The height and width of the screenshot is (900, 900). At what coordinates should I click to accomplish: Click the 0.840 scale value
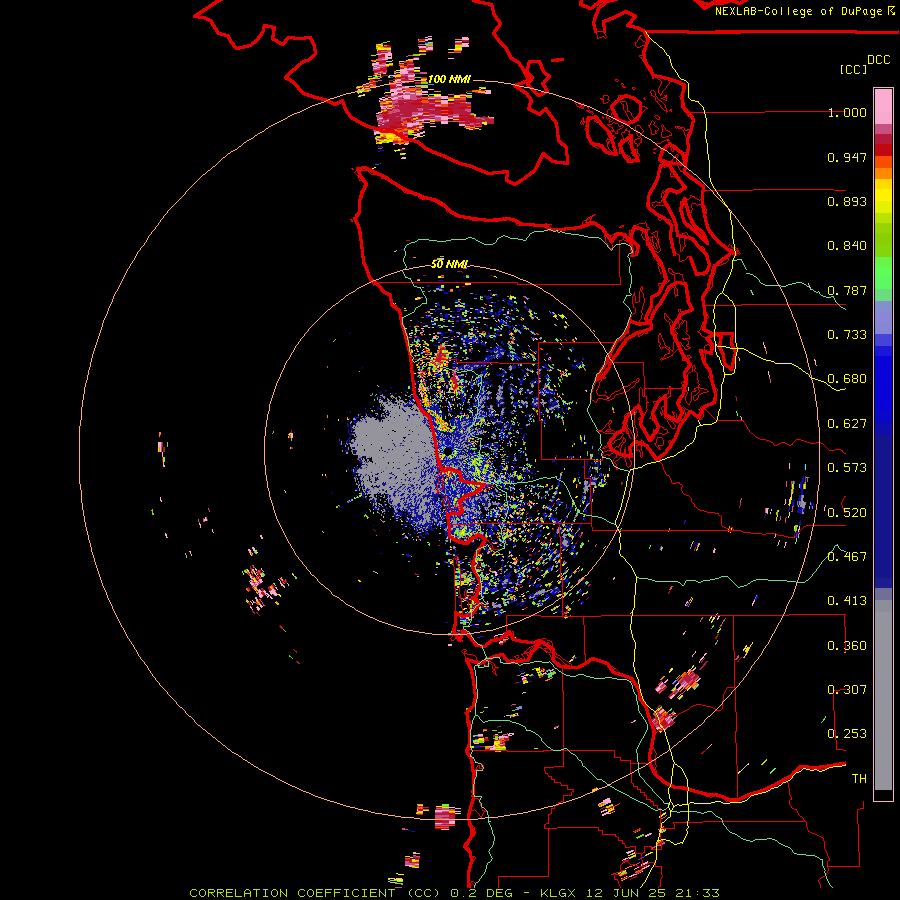click(x=847, y=246)
